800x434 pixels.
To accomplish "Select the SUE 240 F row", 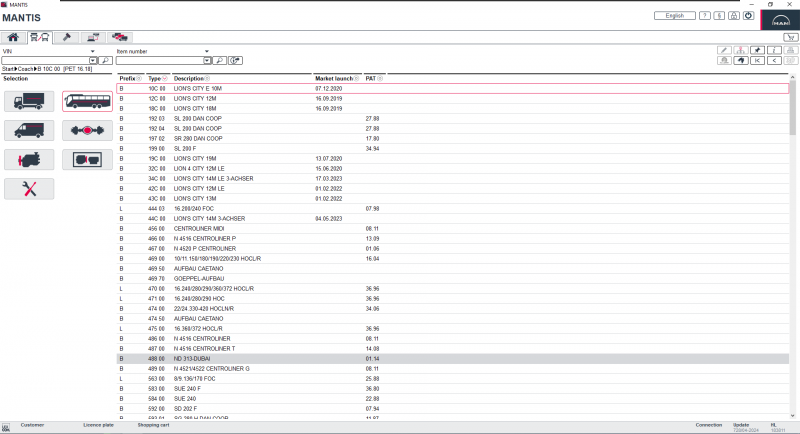I will tap(453, 389).
